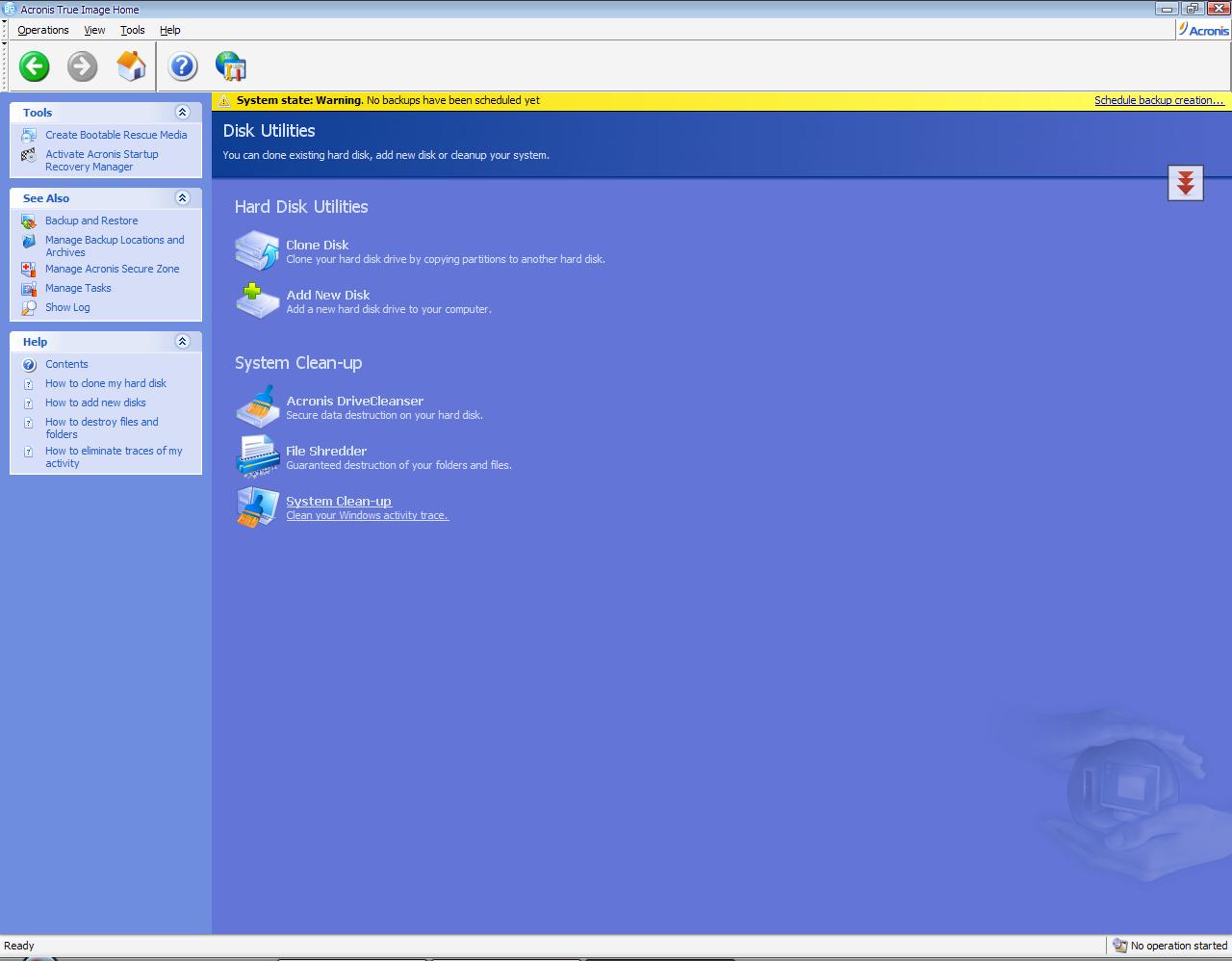Click the Acronis DriveCleanser brush icon
Viewport: 1232px width, 961px height.
click(257, 406)
